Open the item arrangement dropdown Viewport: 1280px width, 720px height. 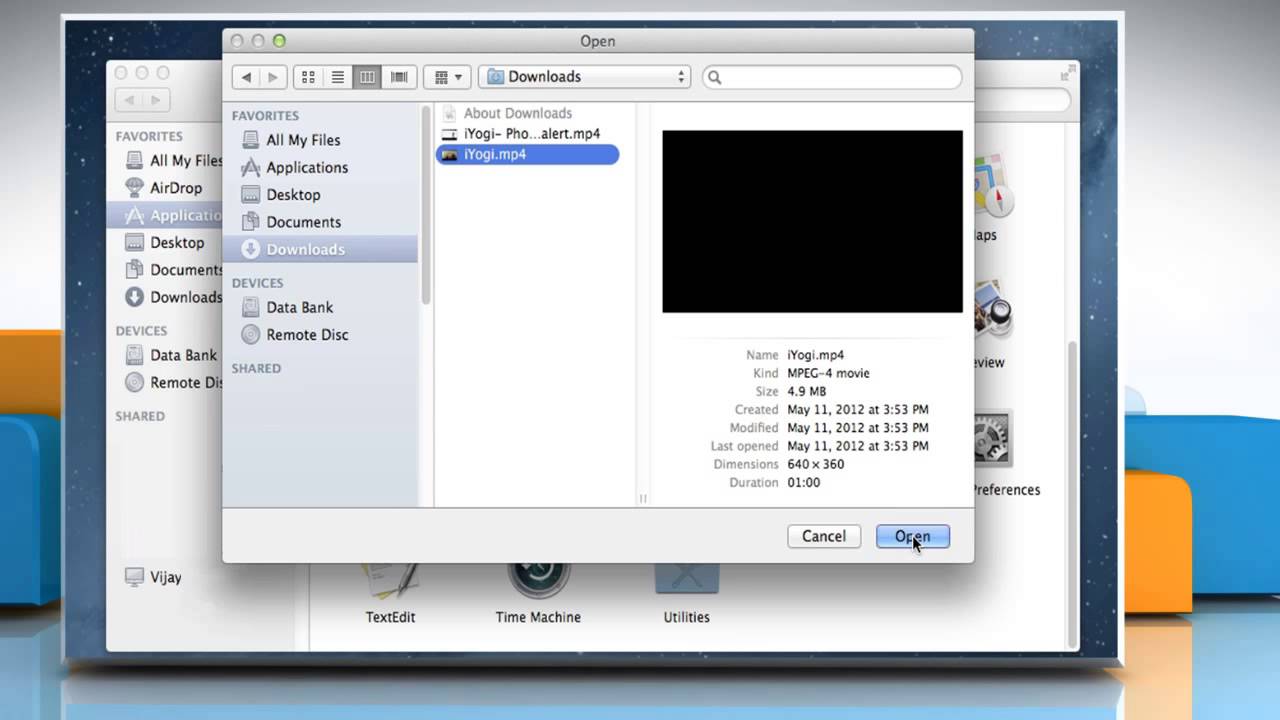[447, 77]
